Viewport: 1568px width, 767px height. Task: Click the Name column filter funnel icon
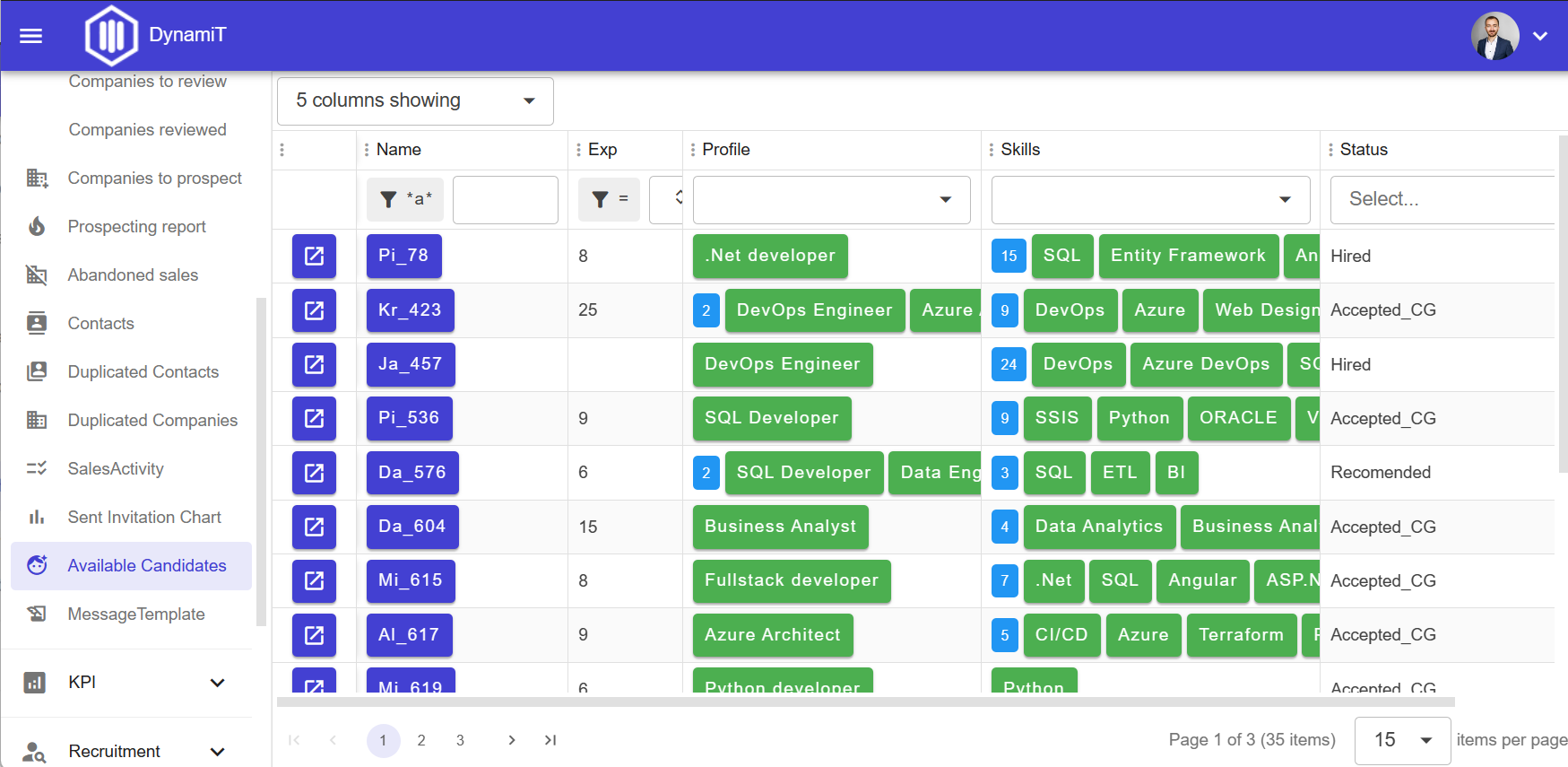point(389,199)
